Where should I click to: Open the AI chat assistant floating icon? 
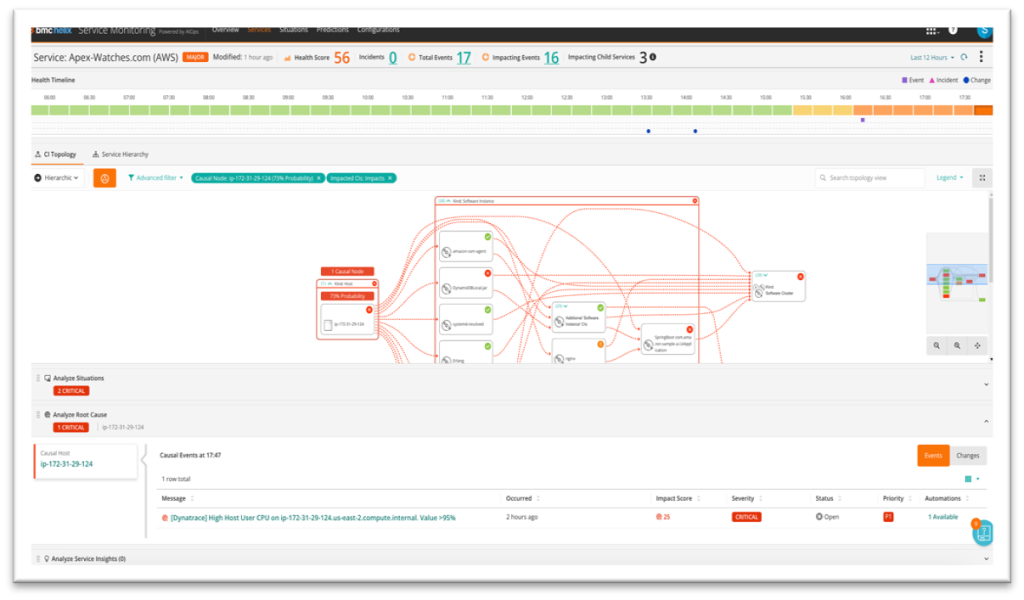[982, 533]
